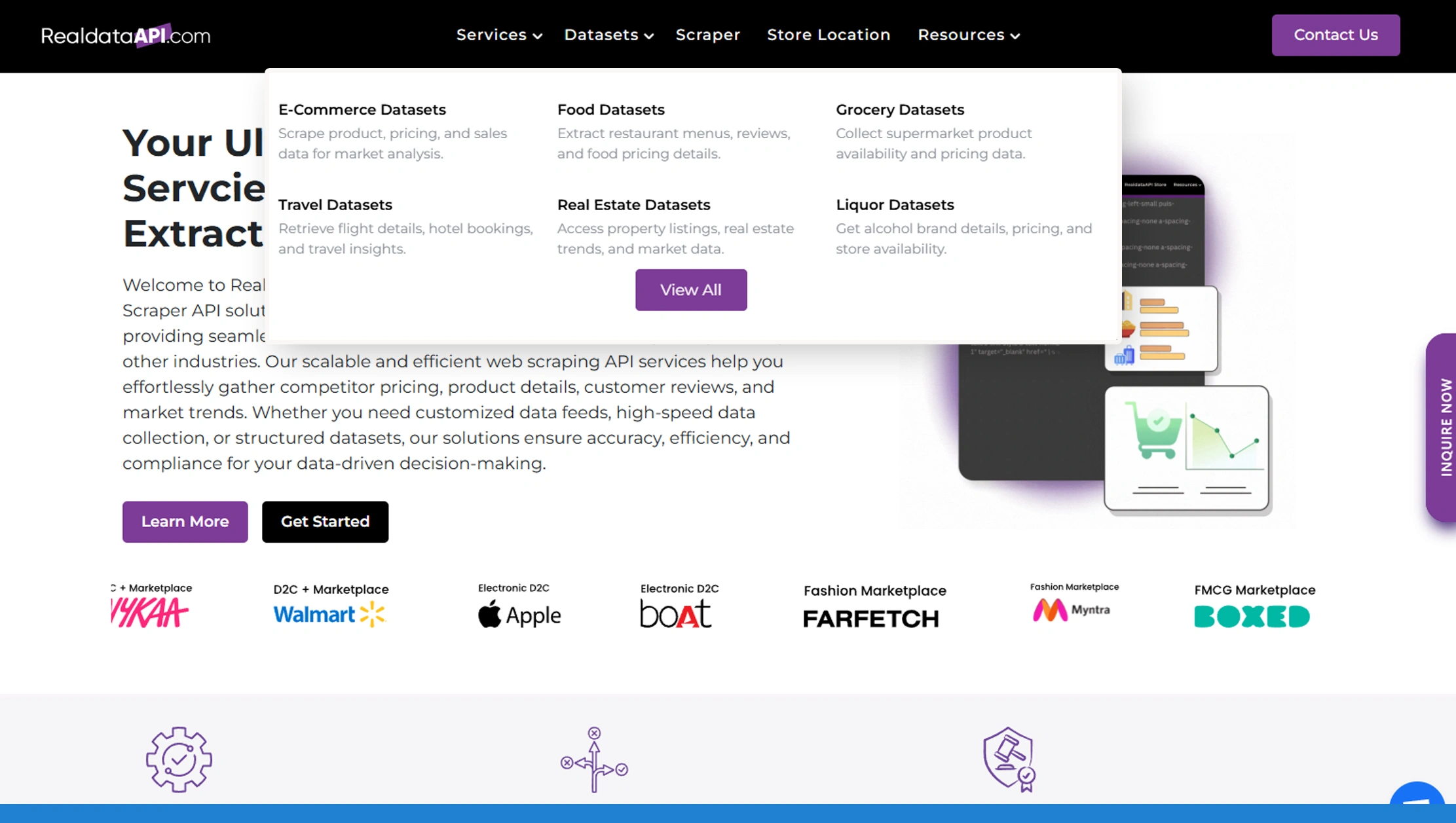Image resolution: width=1456 pixels, height=823 pixels.
Task: Click the gavel shield compliance icon
Action: point(1009,759)
